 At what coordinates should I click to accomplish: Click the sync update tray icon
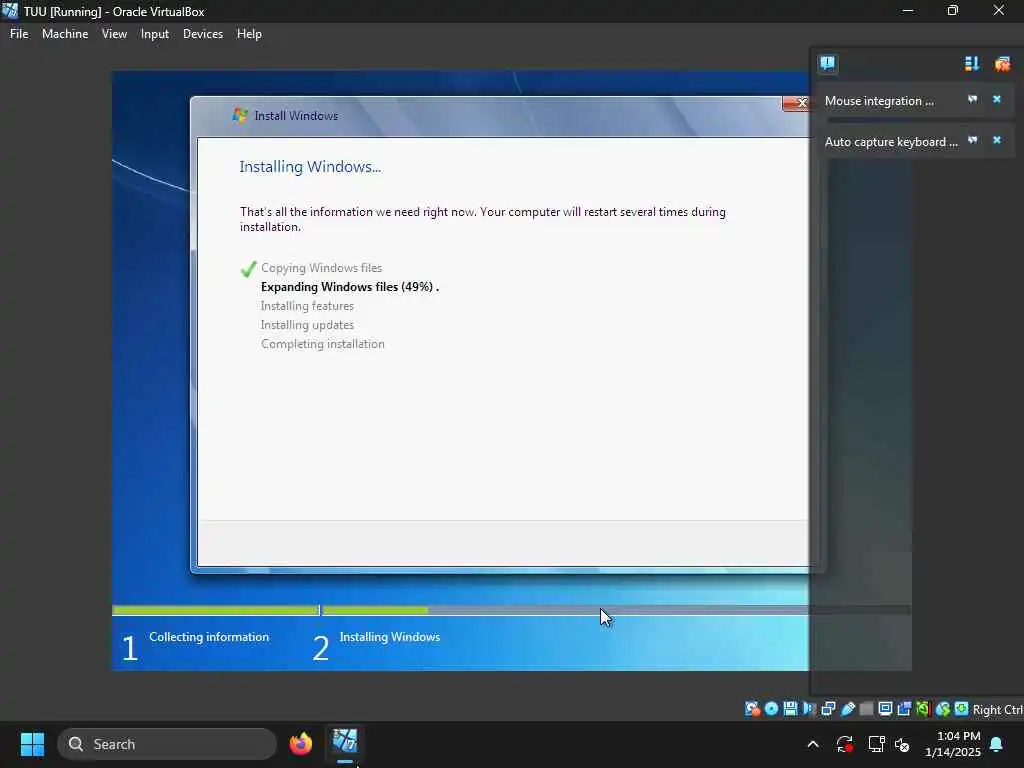pos(844,744)
